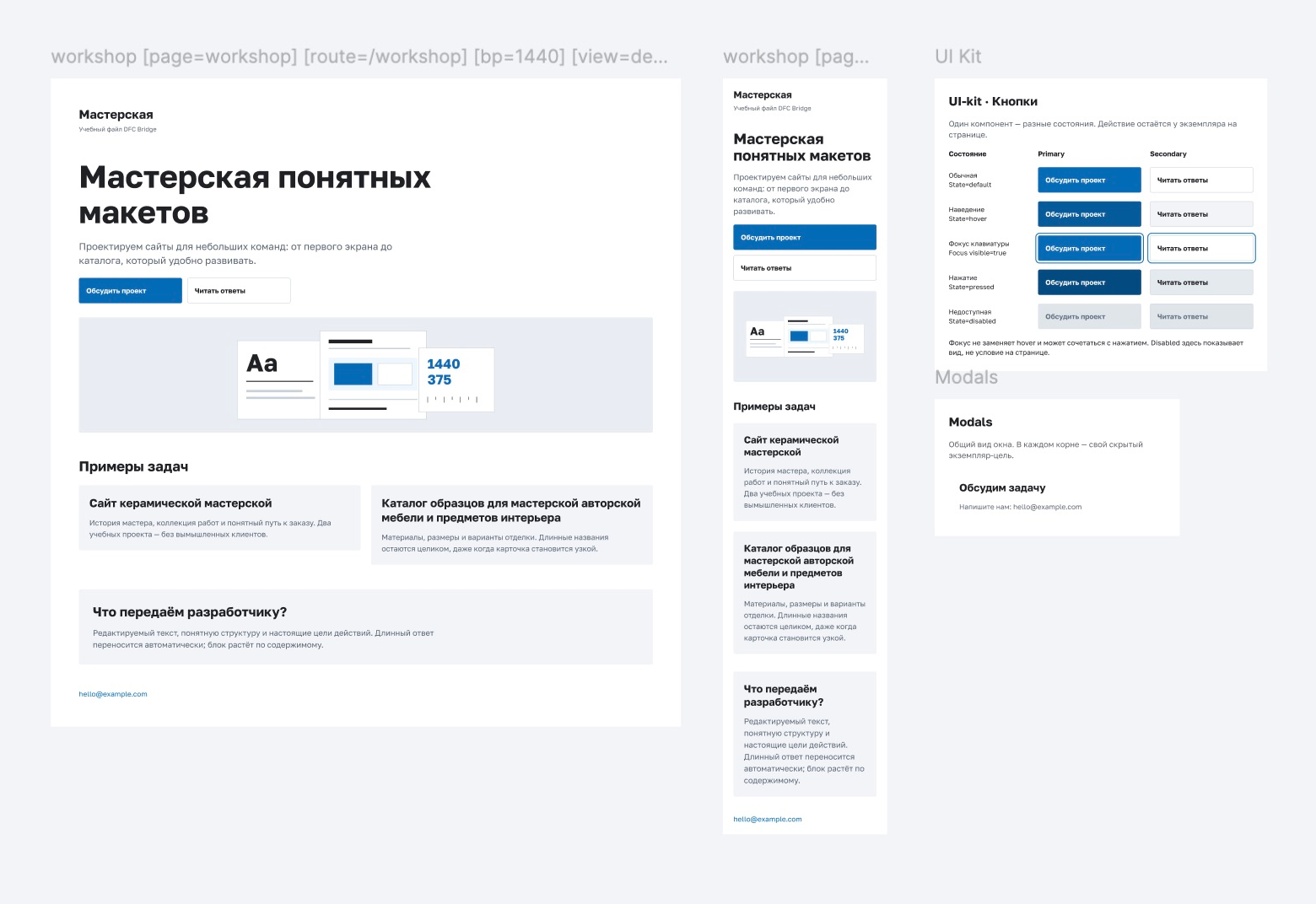Select the default-state Primary button in UI kit

click(x=1089, y=180)
